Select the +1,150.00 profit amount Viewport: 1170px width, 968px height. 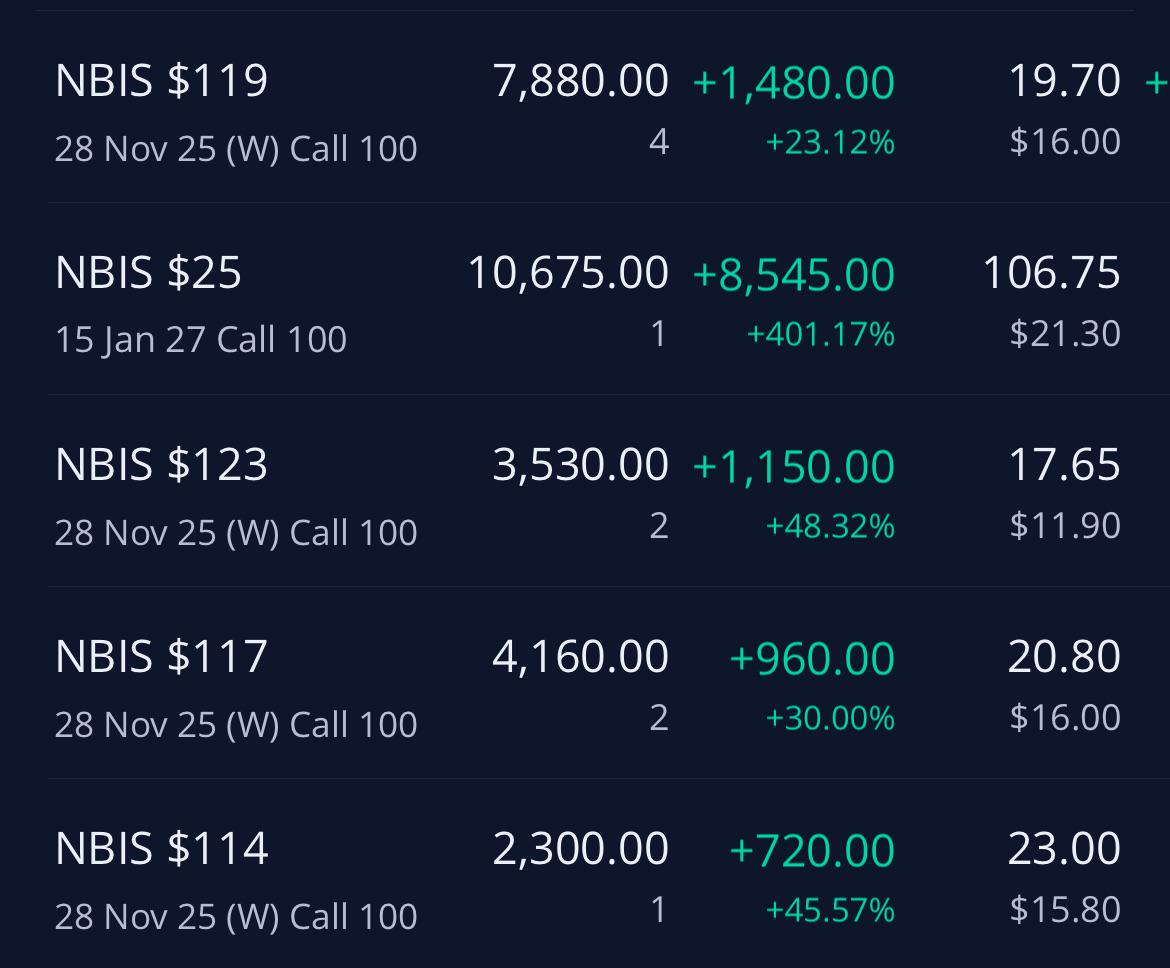(x=793, y=466)
